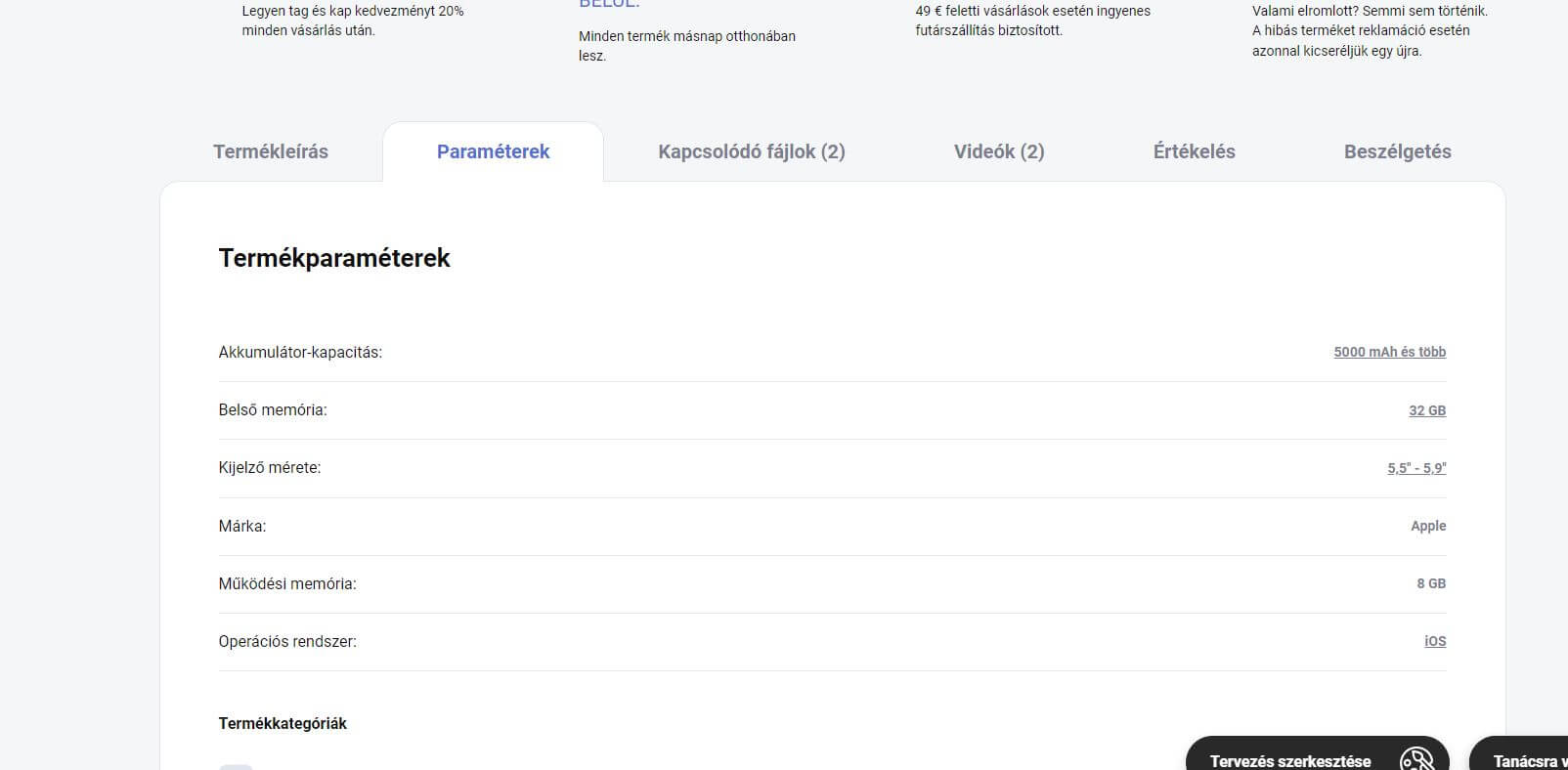Select the category chip under Termékkategóriák
Image resolution: width=1568 pixels, height=770 pixels.
coord(236,766)
